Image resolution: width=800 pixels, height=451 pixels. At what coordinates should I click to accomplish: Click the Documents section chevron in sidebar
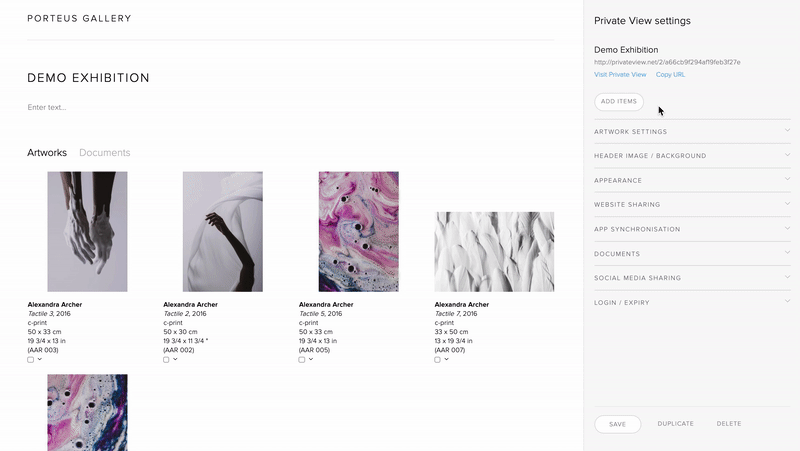pyautogui.click(x=787, y=253)
